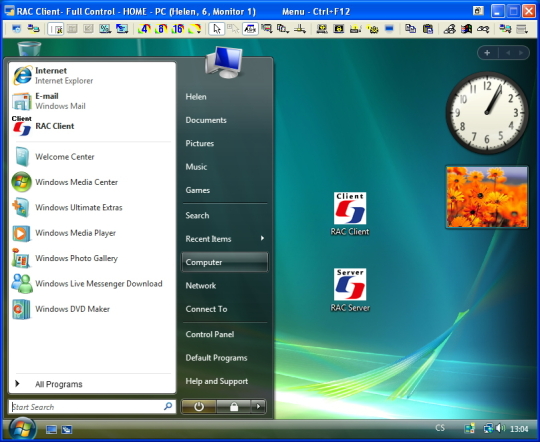Image resolution: width=540 pixels, height=442 pixels.
Task: Click Switch between windows quick launch icon
Action: click(67, 430)
